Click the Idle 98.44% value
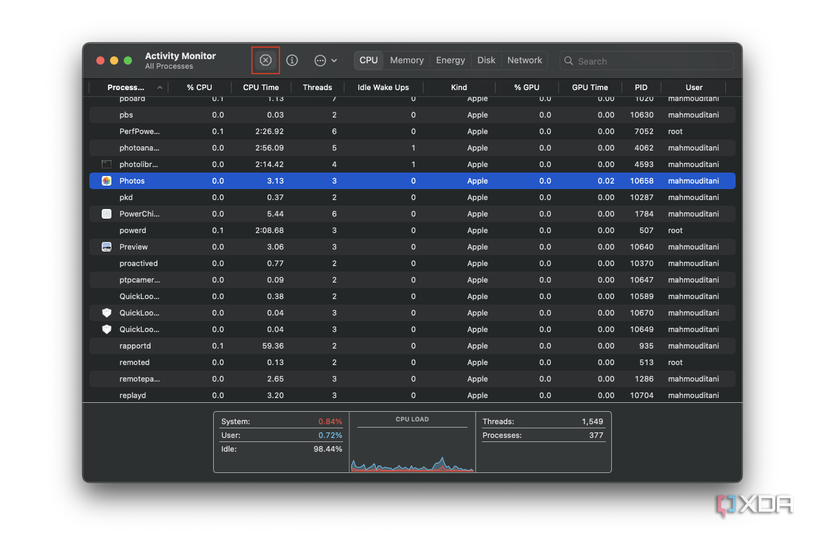Screen dimensions: 825x550 click(328, 449)
